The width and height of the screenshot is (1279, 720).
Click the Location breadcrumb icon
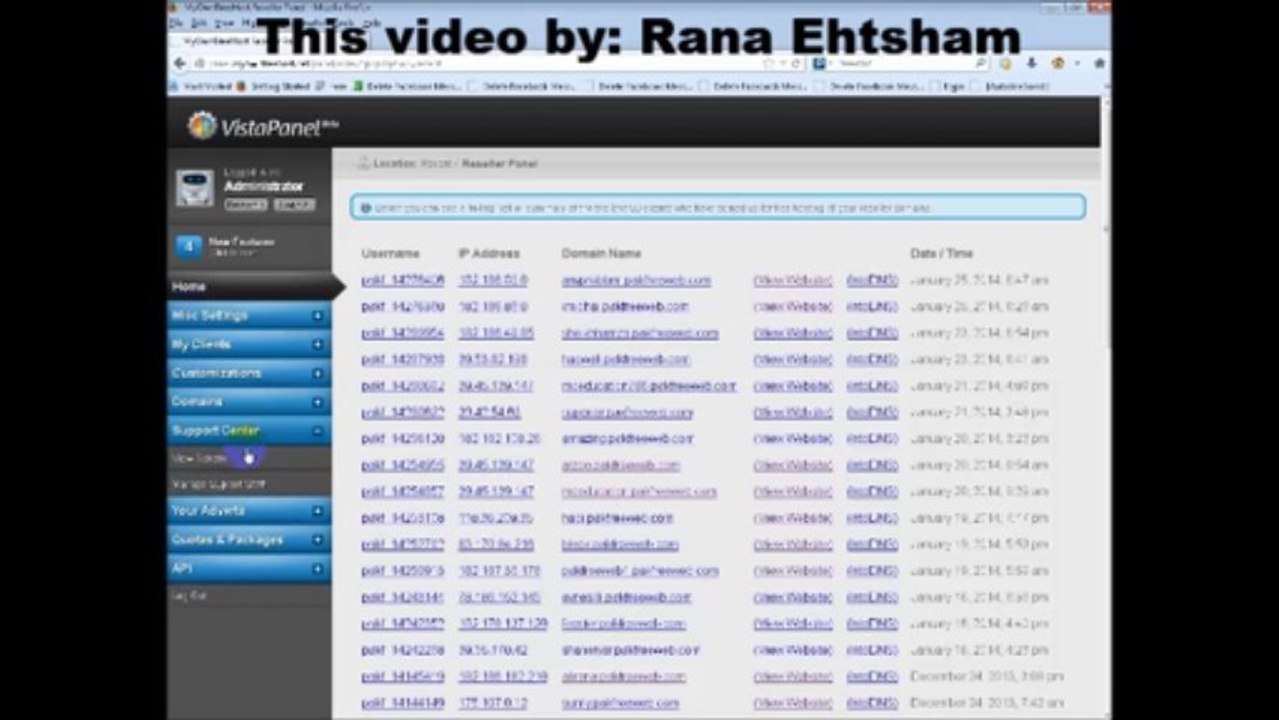tap(363, 163)
